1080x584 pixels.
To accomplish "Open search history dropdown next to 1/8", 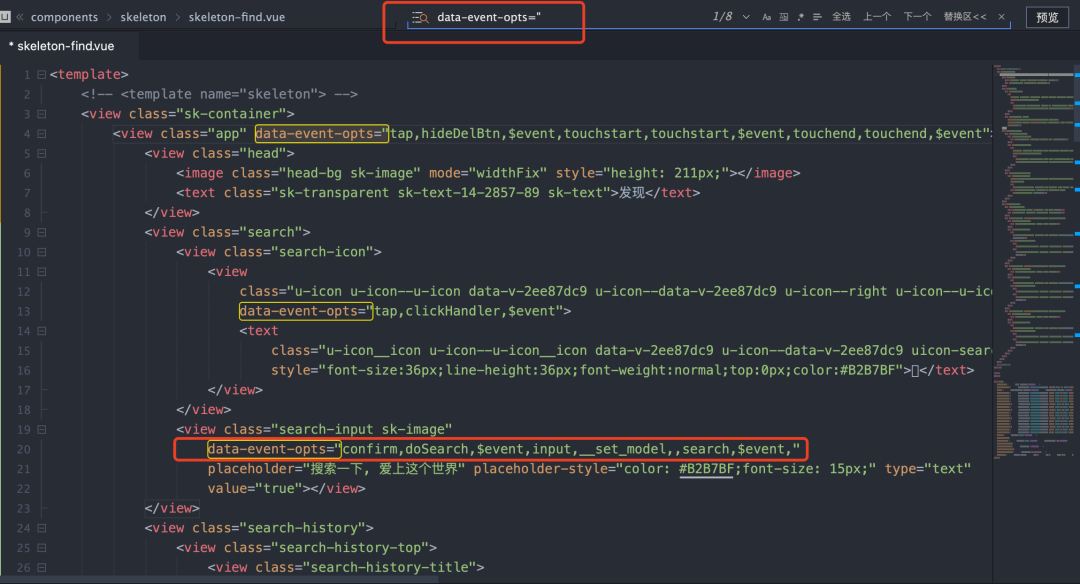I will [x=744, y=17].
